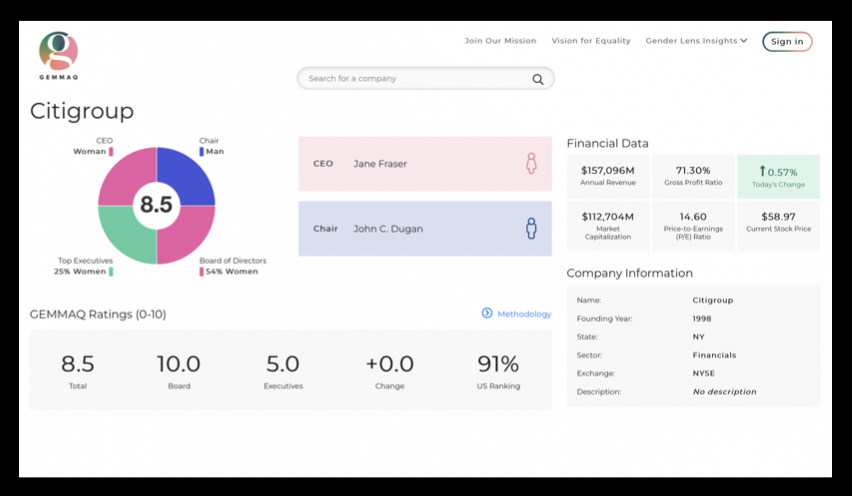
Task: Click the pink CEO legend swatch
Action: point(111,152)
